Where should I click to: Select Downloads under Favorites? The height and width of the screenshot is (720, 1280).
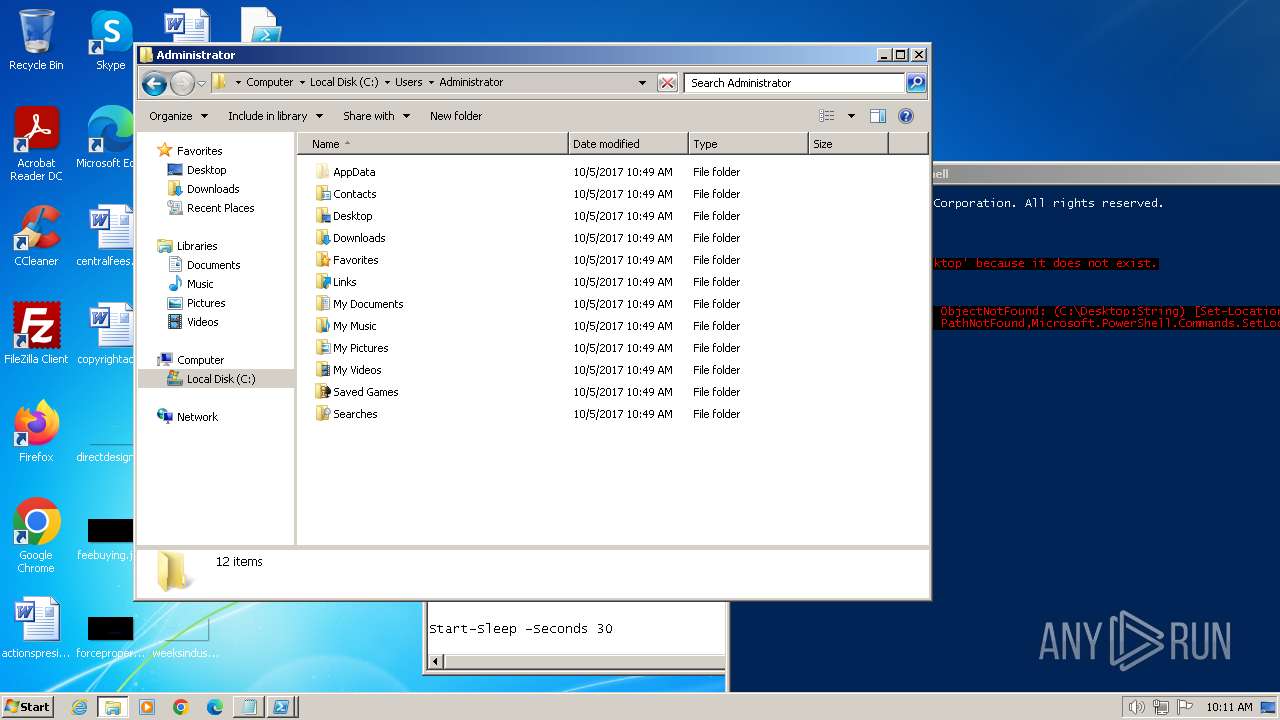(212, 189)
